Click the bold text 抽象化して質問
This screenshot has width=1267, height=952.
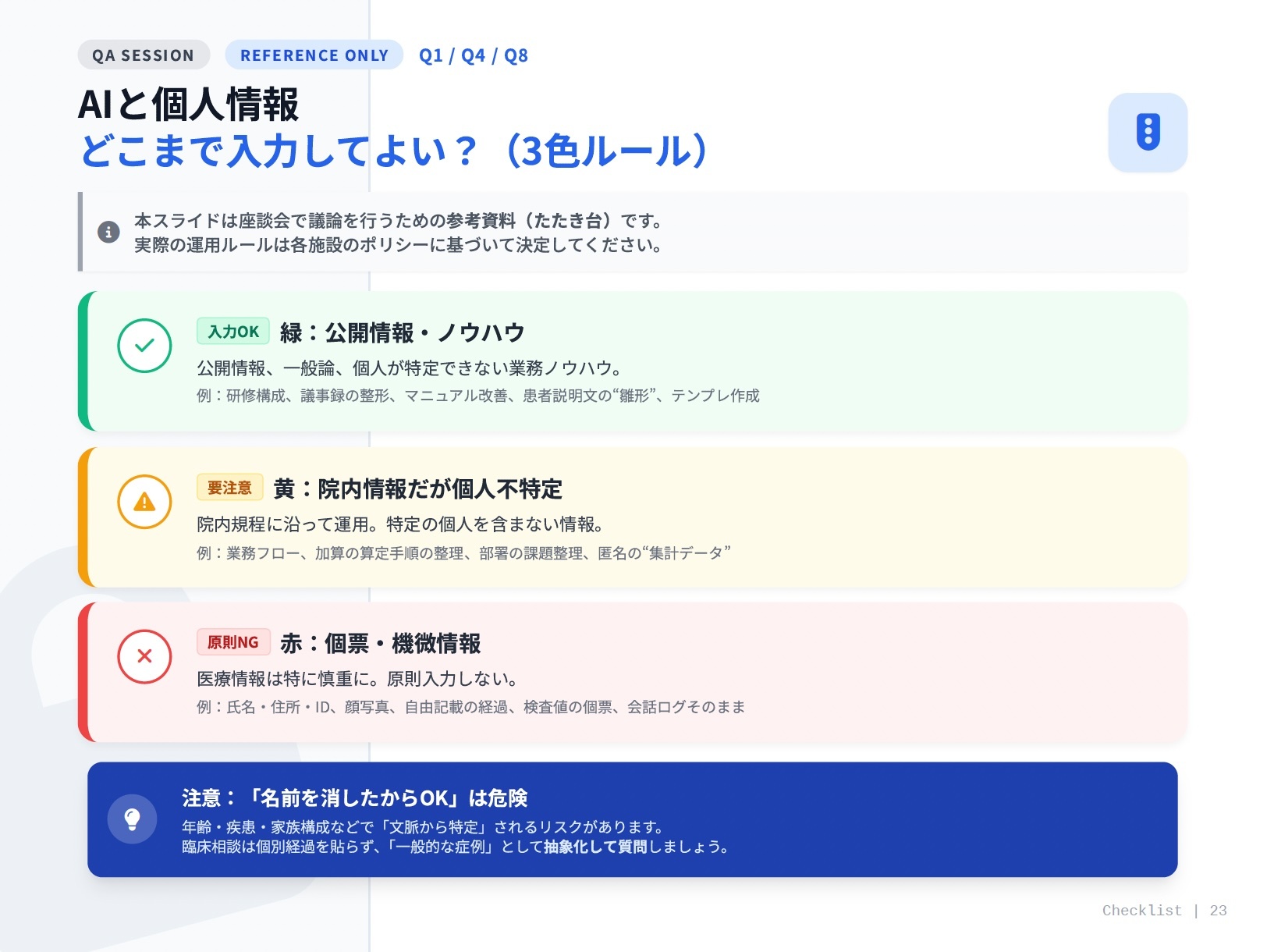point(595,847)
